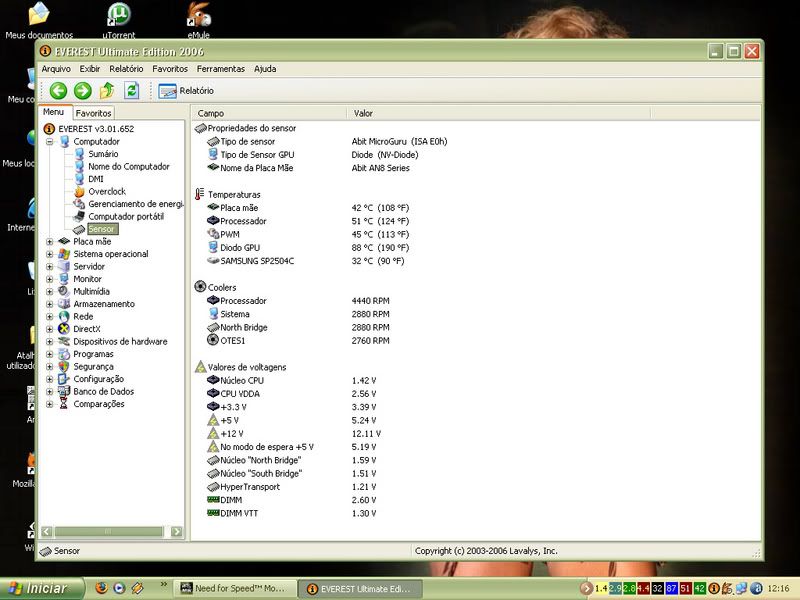Open the Ferramentas menu
The width and height of the screenshot is (800, 600).
[221, 69]
